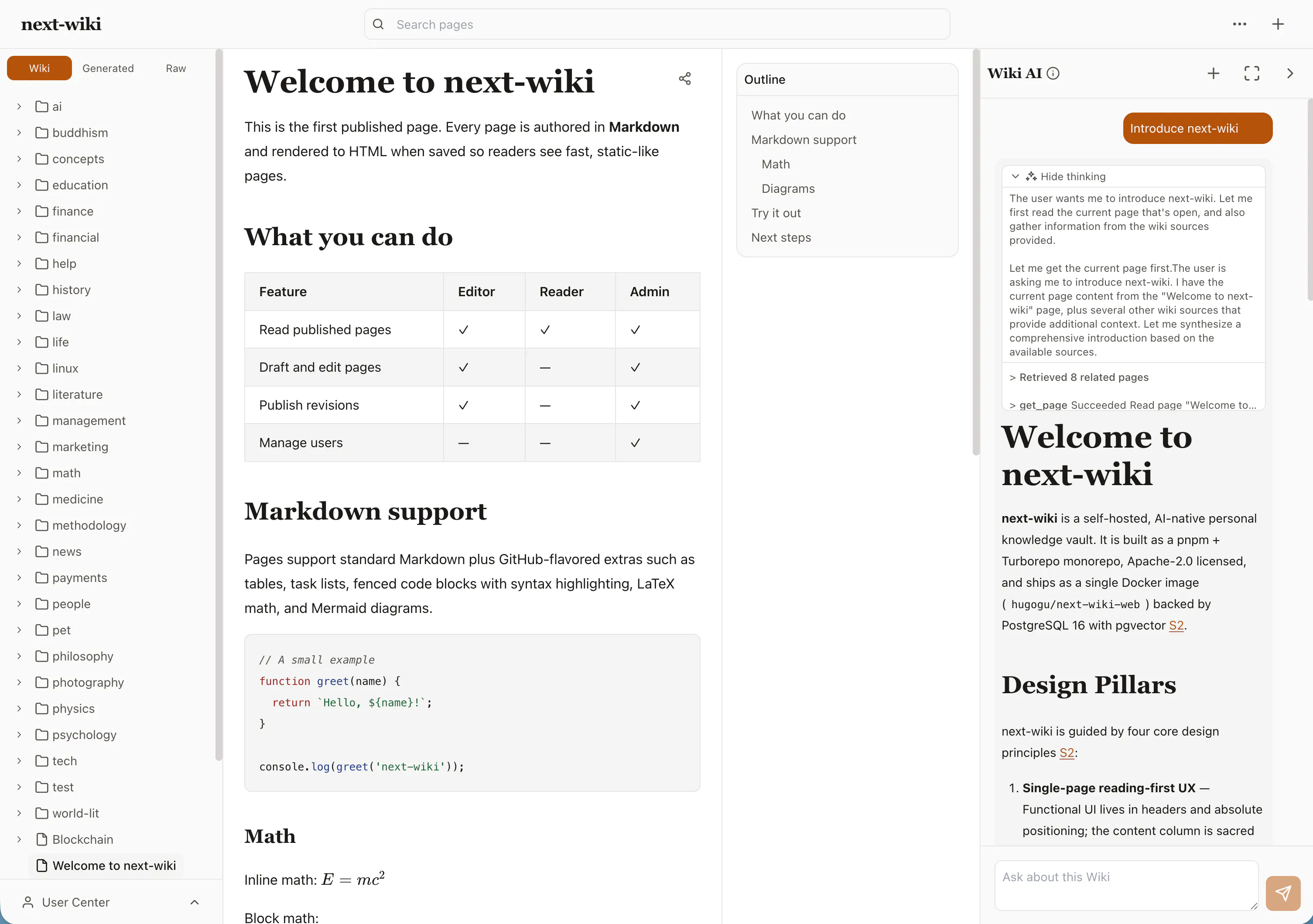Click the page icon for Blockchain

click(x=42, y=839)
